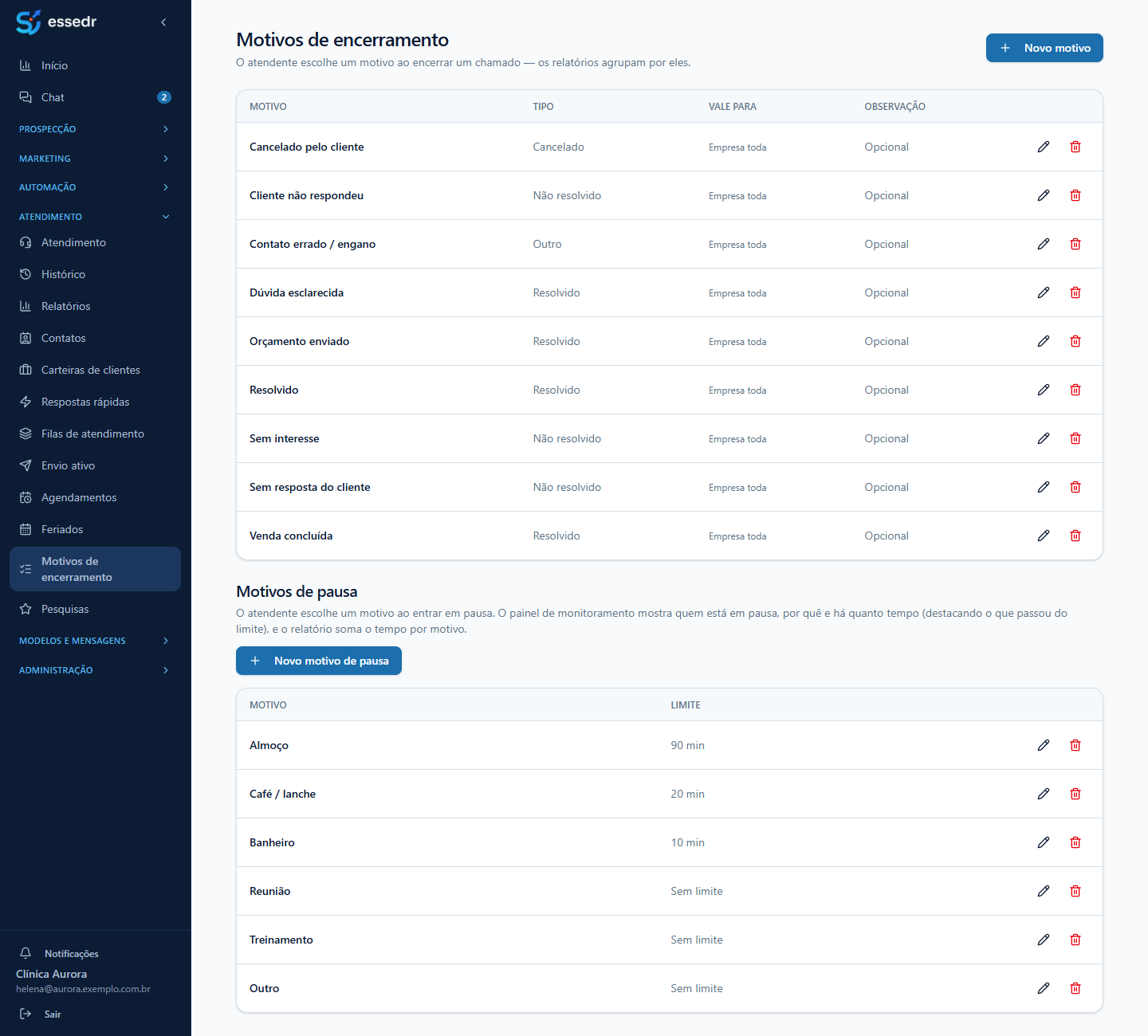Delete the Banheiro pause reason

1075,842
